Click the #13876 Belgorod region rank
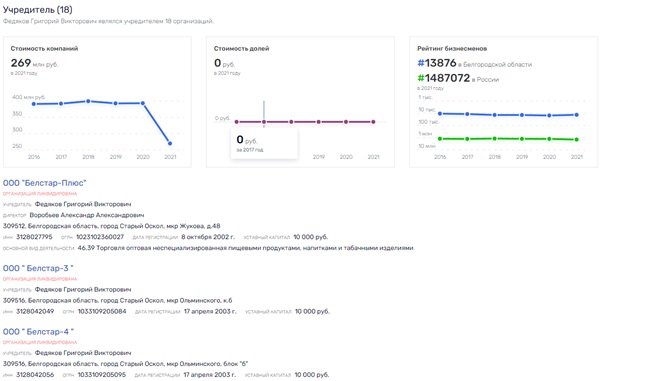The width and height of the screenshot is (646, 381). click(x=437, y=63)
